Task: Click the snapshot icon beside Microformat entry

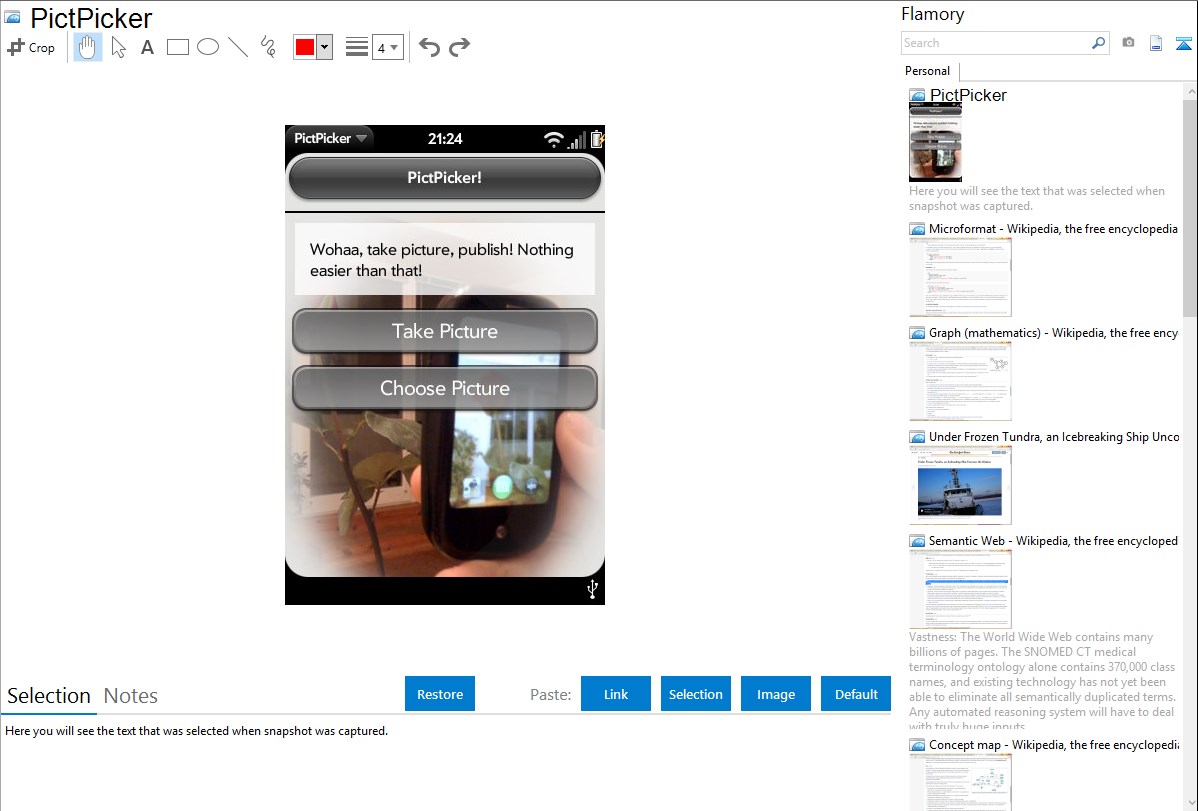Action: coord(917,229)
